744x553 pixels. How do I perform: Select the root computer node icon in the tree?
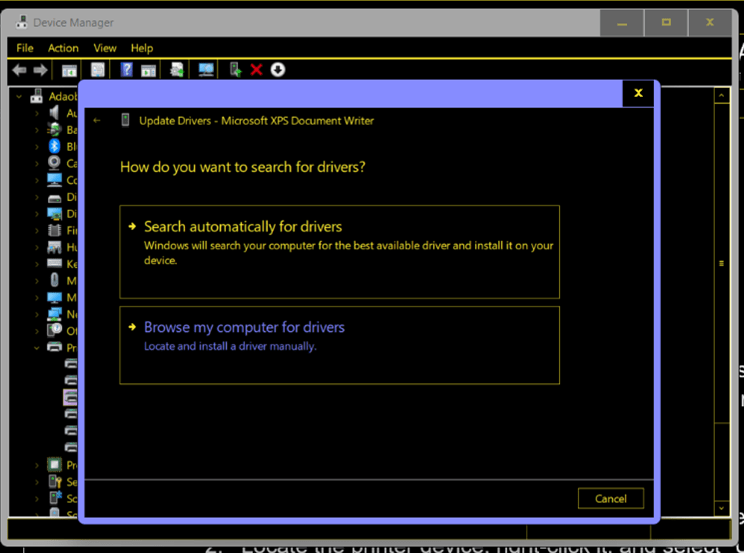(37, 96)
